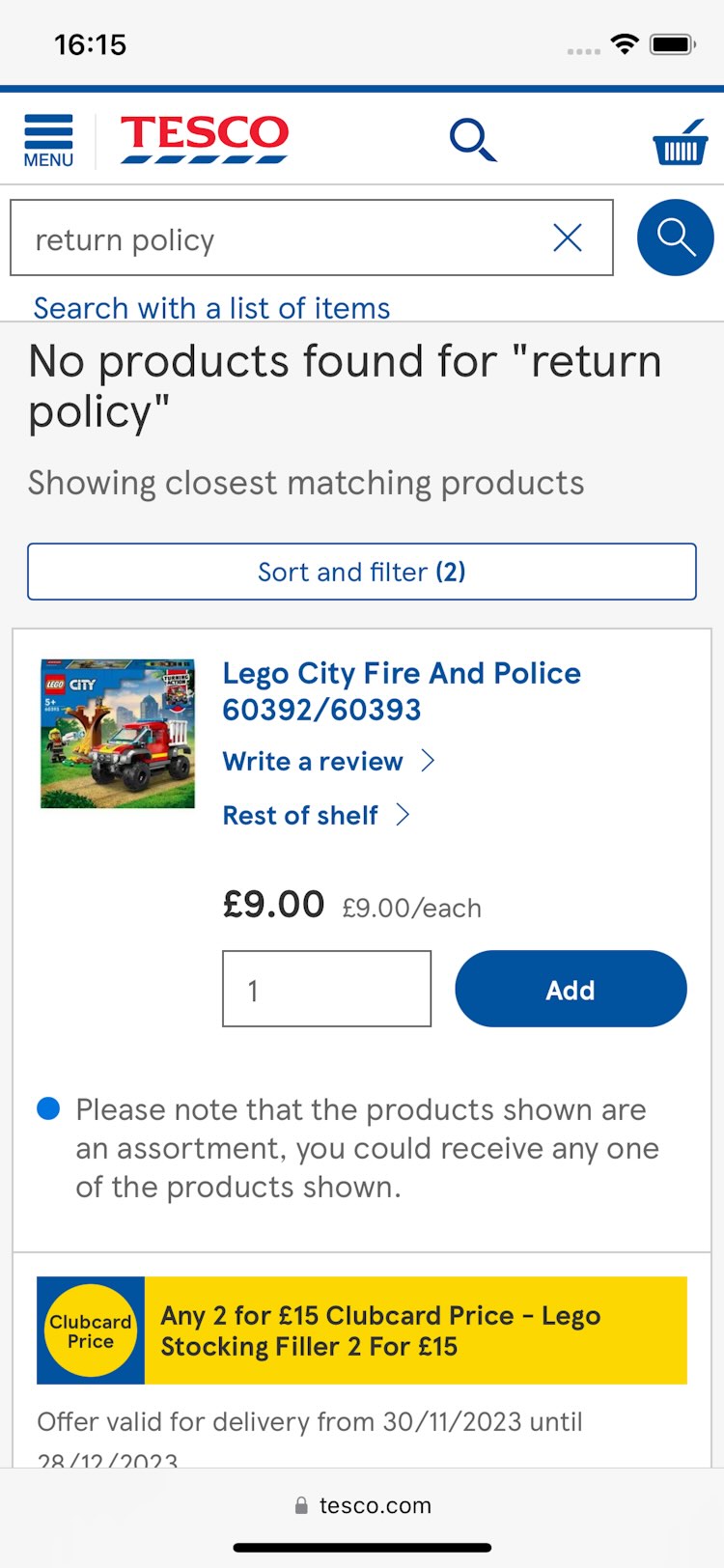Tap chevron next to Write a review
The height and width of the screenshot is (1568, 724).
point(428,761)
